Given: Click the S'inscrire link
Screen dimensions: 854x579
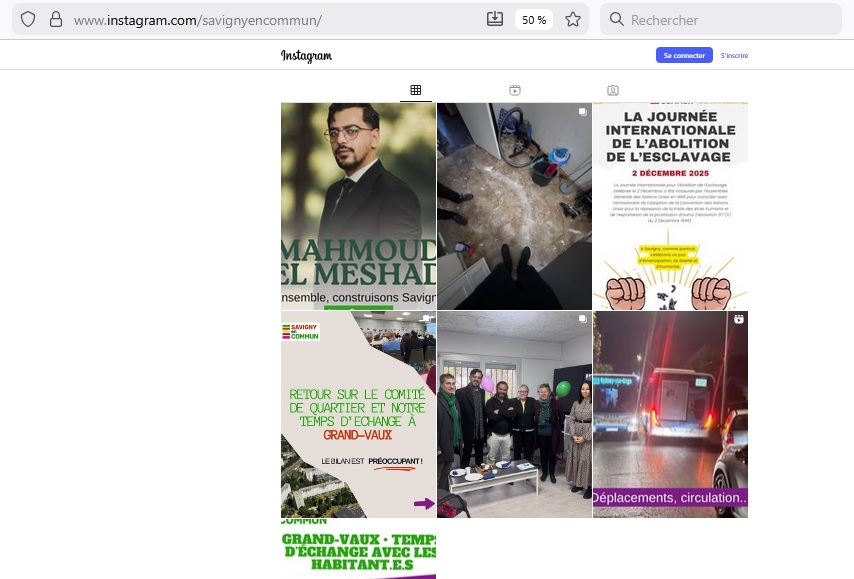Looking at the screenshot, I should 734,56.
